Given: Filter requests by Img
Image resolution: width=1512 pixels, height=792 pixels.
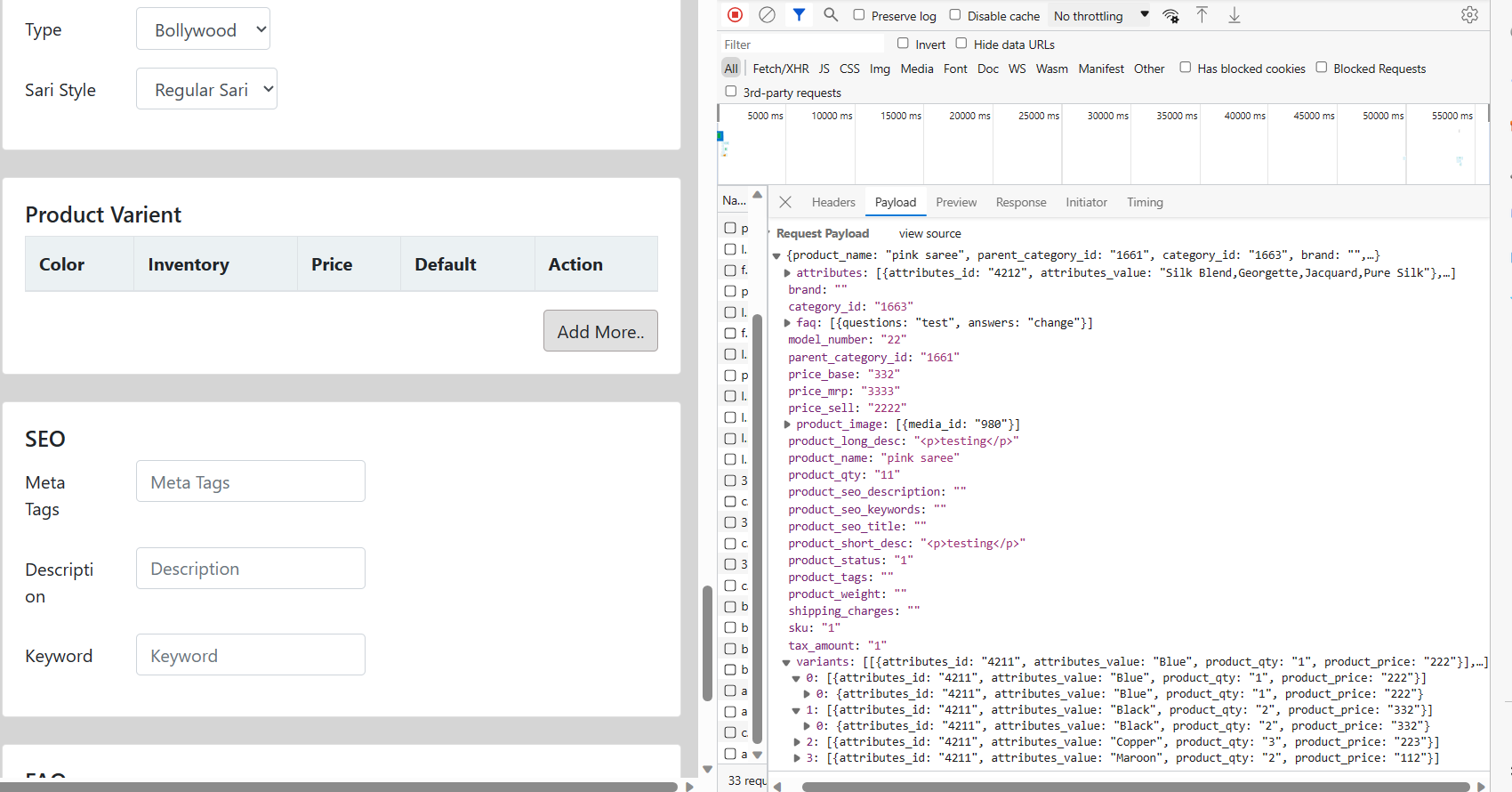Looking at the screenshot, I should click(880, 69).
